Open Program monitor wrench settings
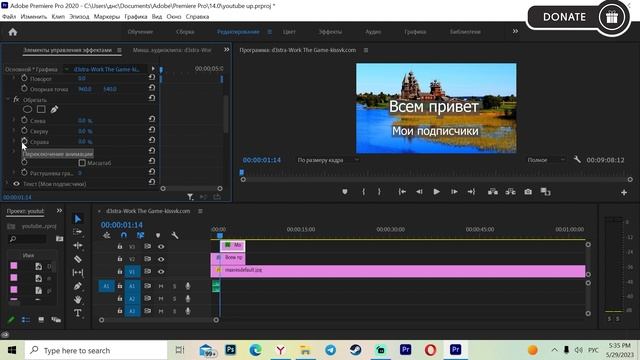The width and height of the screenshot is (640, 360). pos(577,159)
